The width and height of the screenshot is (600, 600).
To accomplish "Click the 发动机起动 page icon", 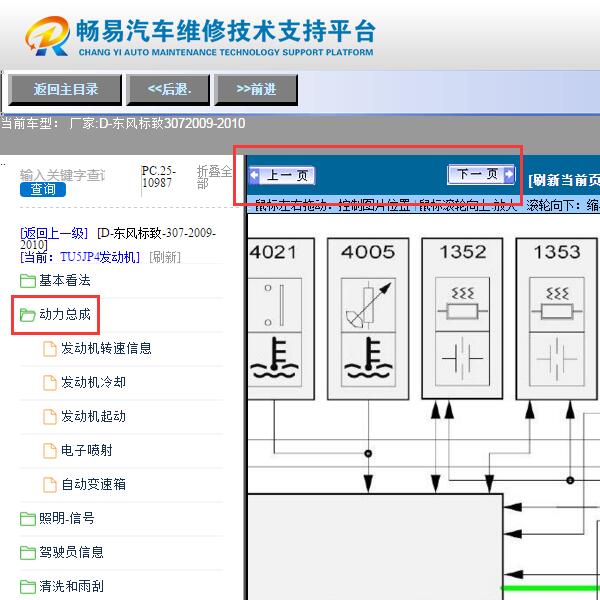I will [x=50, y=417].
